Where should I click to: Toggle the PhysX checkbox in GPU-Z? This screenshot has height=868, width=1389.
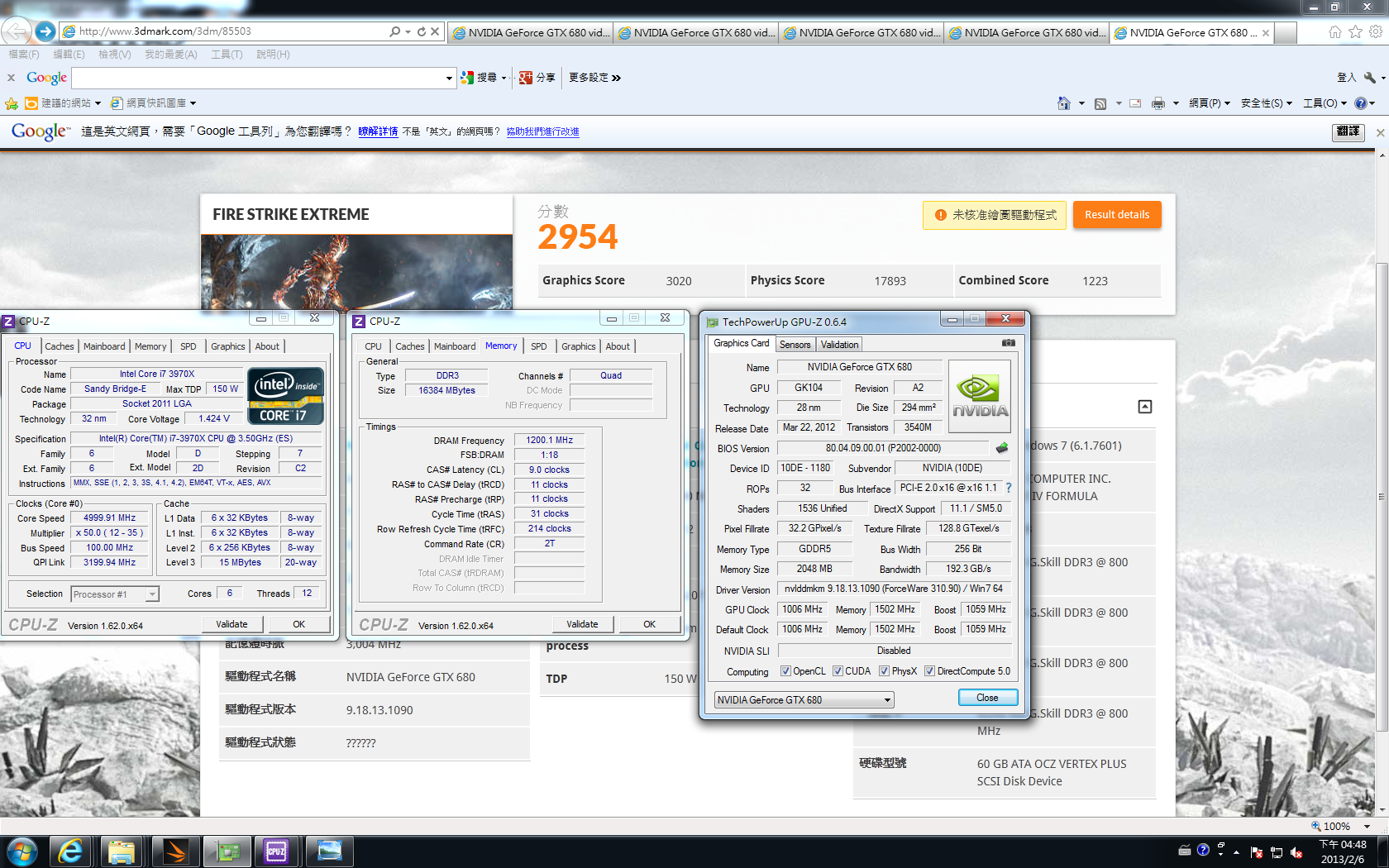(x=884, y=671)
